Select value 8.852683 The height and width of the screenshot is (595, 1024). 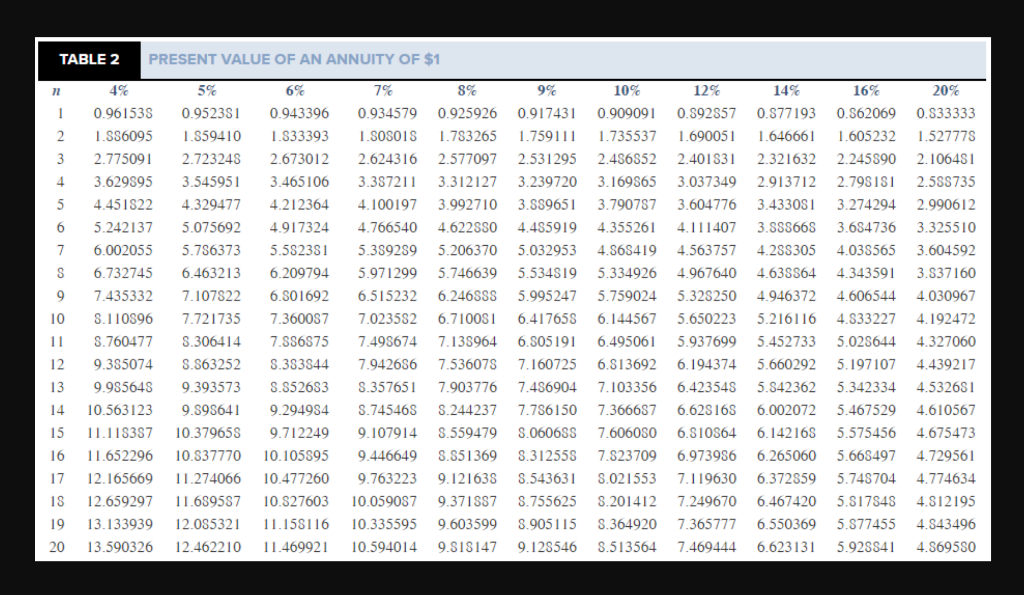[300, 387]
